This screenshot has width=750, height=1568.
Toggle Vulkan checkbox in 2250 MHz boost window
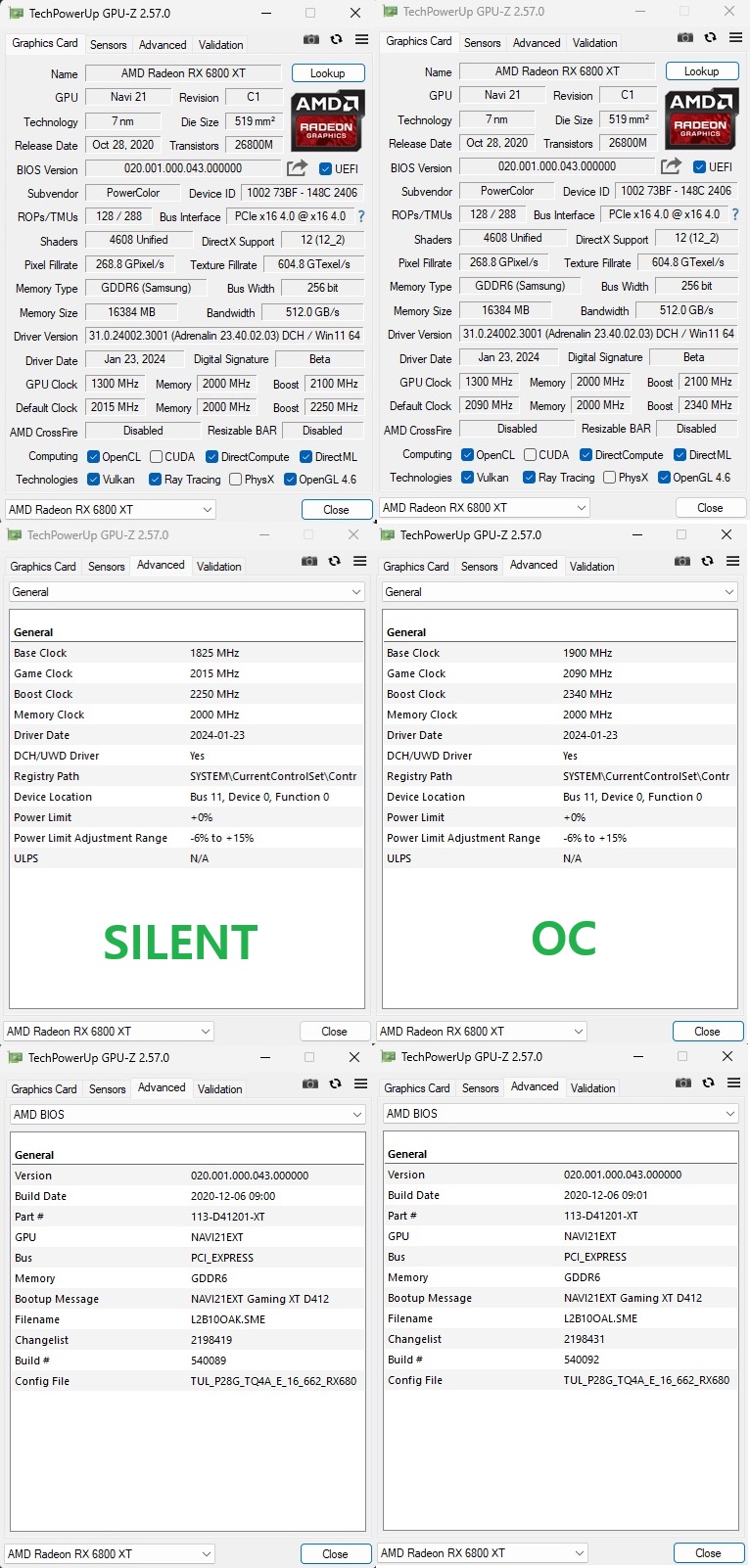click(x=93, y=480)
